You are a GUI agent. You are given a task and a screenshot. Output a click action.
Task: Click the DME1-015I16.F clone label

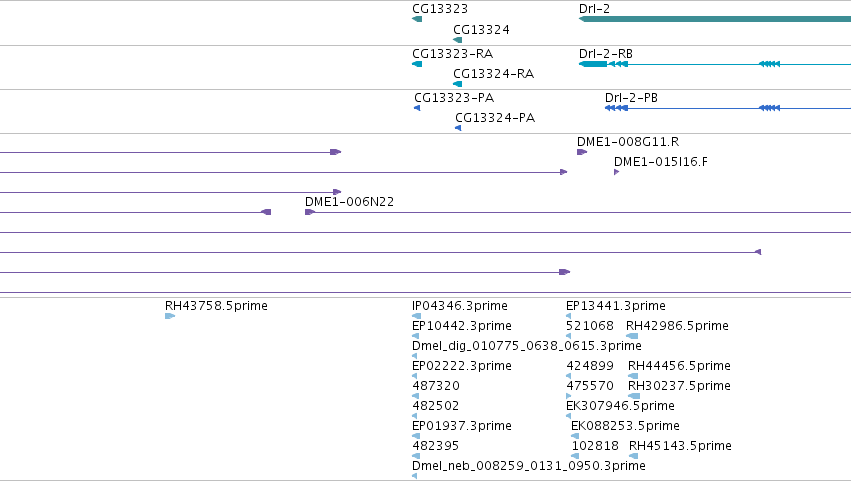pyautogui.click(x=661, y=162)
